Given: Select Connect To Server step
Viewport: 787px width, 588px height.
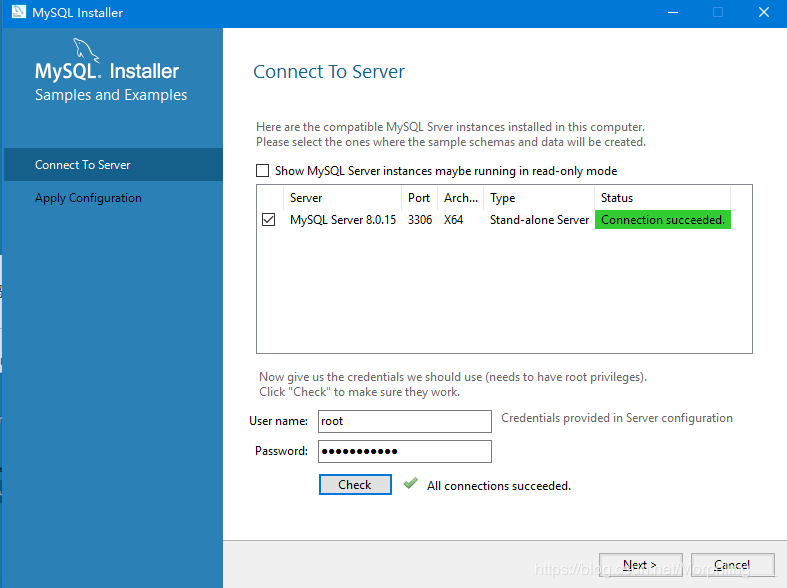Looking at the screenshot, I should [x=113, y=165].
